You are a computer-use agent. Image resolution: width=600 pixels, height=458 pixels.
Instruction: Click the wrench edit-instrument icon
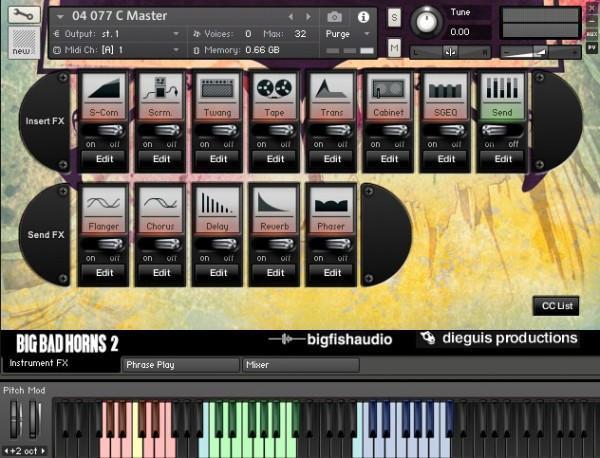pyautogui.click(x=19, y=17)
